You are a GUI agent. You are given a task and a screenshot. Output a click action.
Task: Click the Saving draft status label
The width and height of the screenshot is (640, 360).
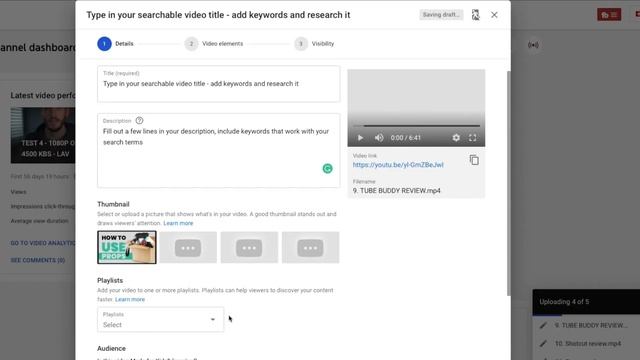(441, 15)
